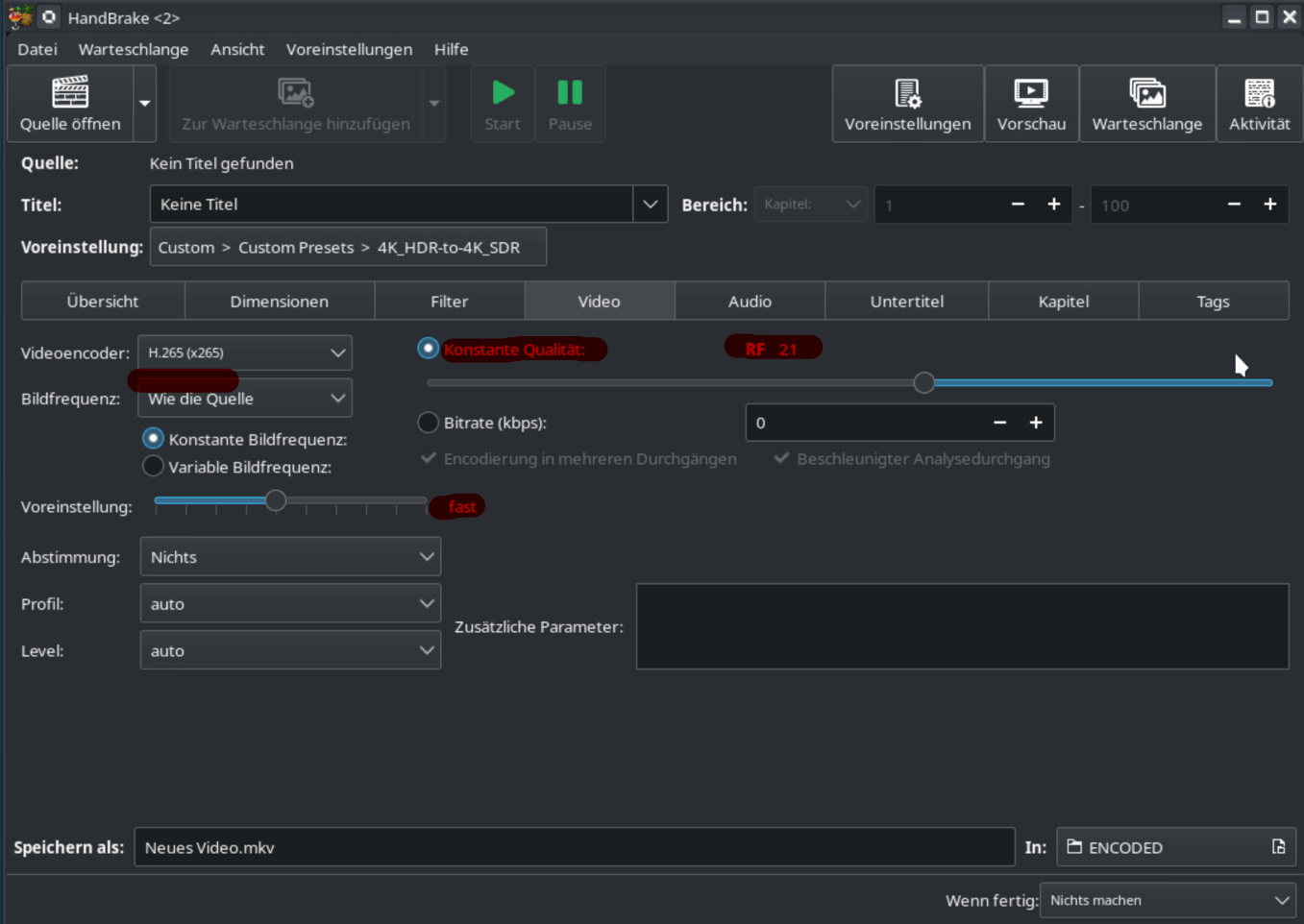Show the Warteschlange queue window

click(1147, 104)
